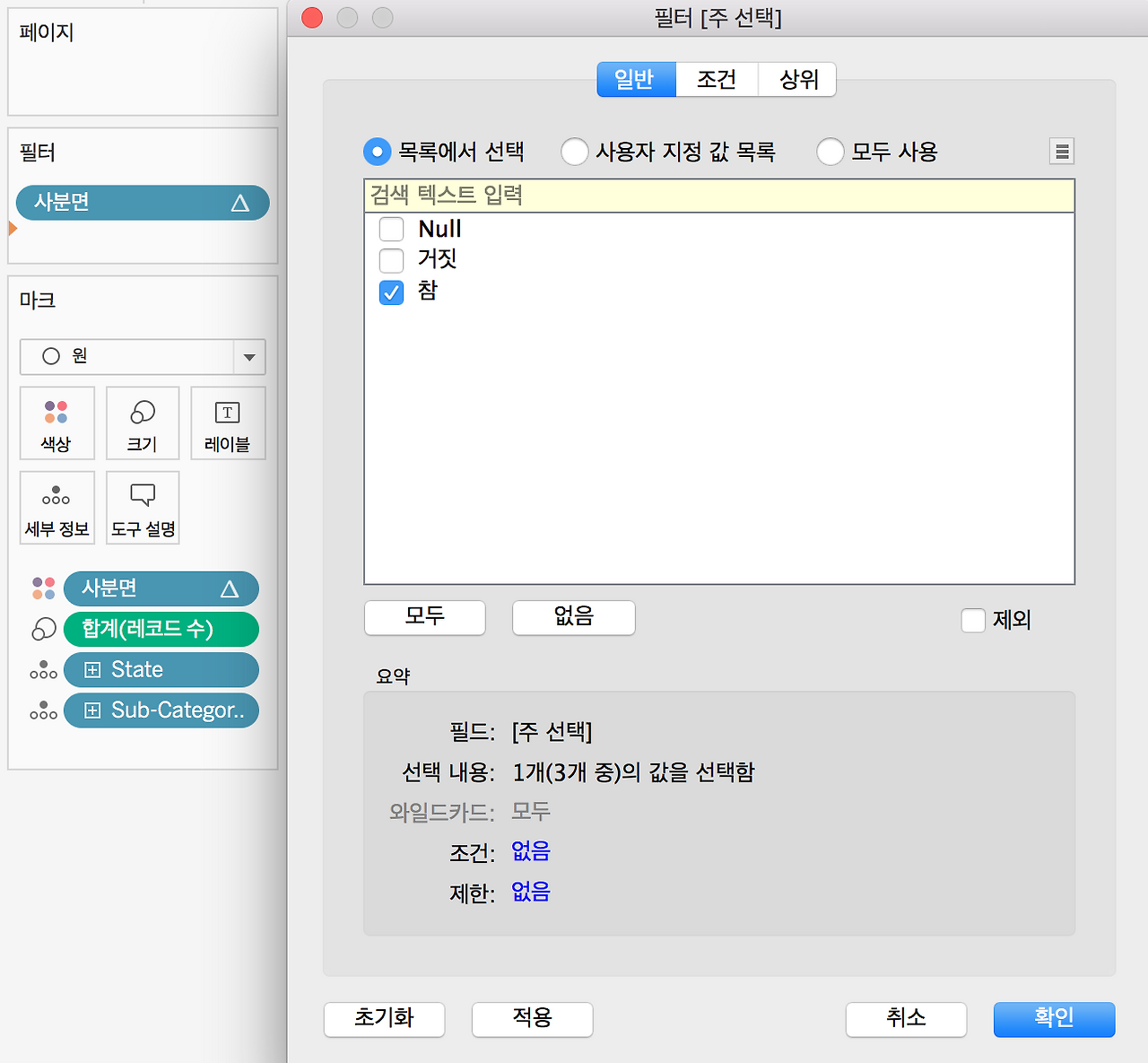This screenshot has height=1063, width=1148.
Task: Click the detail dots icon beside State pill
Action: click(43, 670)
